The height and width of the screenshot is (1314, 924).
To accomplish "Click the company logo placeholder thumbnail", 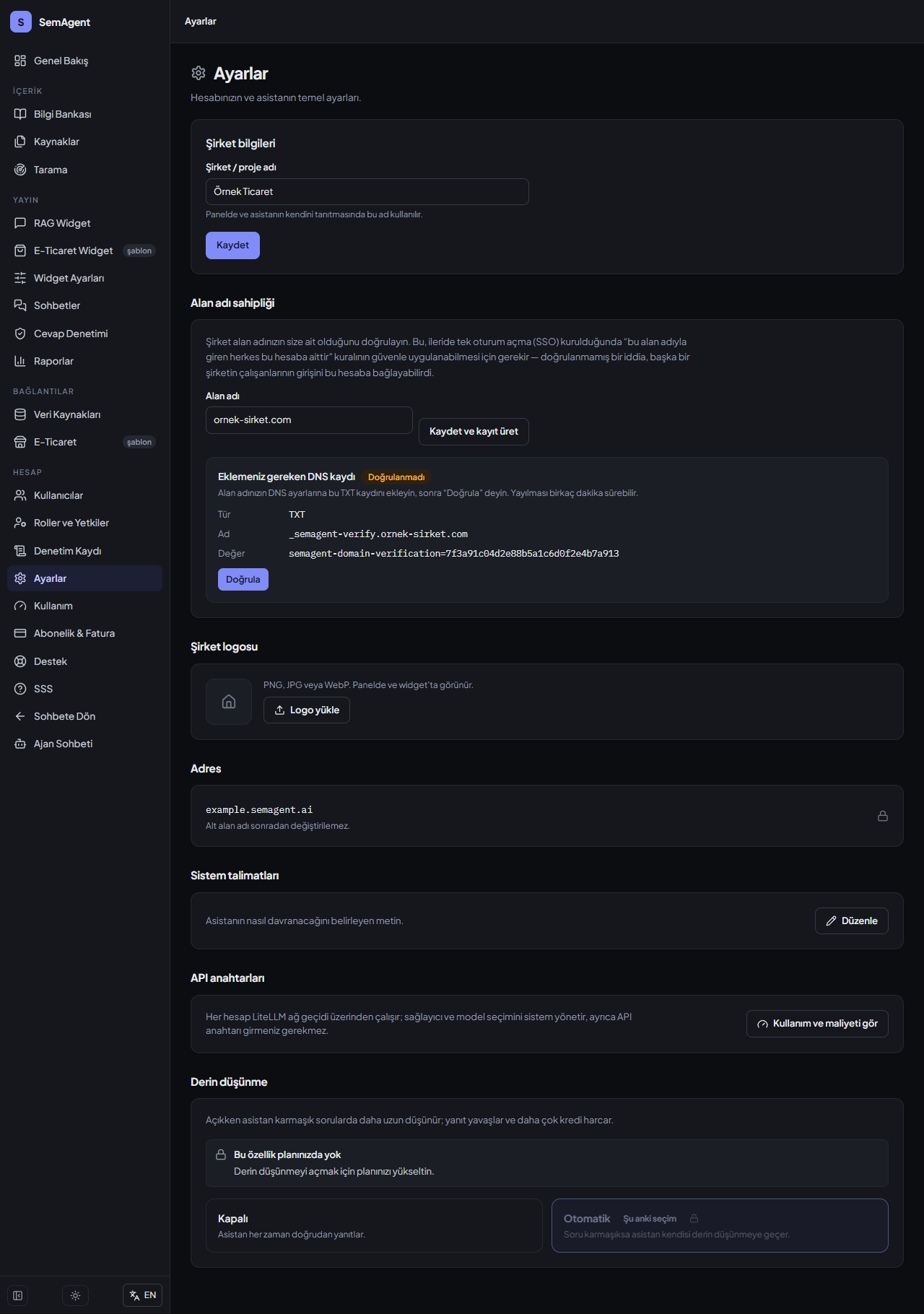I will point(229,702).
